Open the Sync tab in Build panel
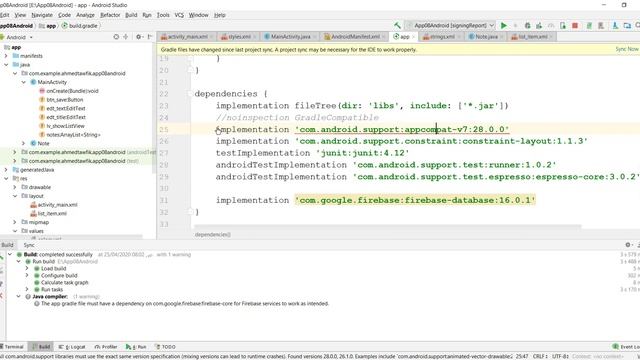640x360 pixels. [29, 245]
